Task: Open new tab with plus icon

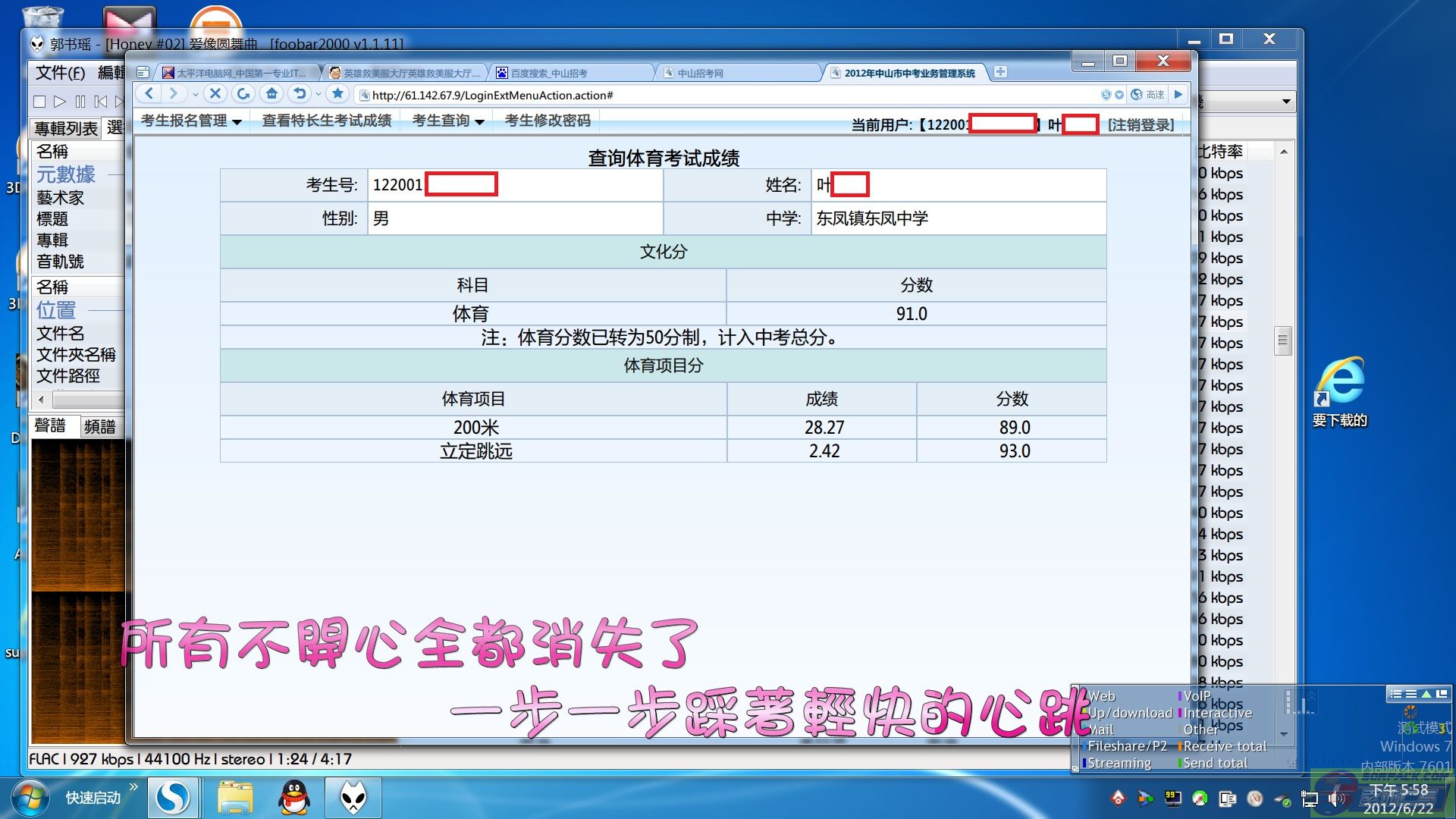Action: [1000, 72]
